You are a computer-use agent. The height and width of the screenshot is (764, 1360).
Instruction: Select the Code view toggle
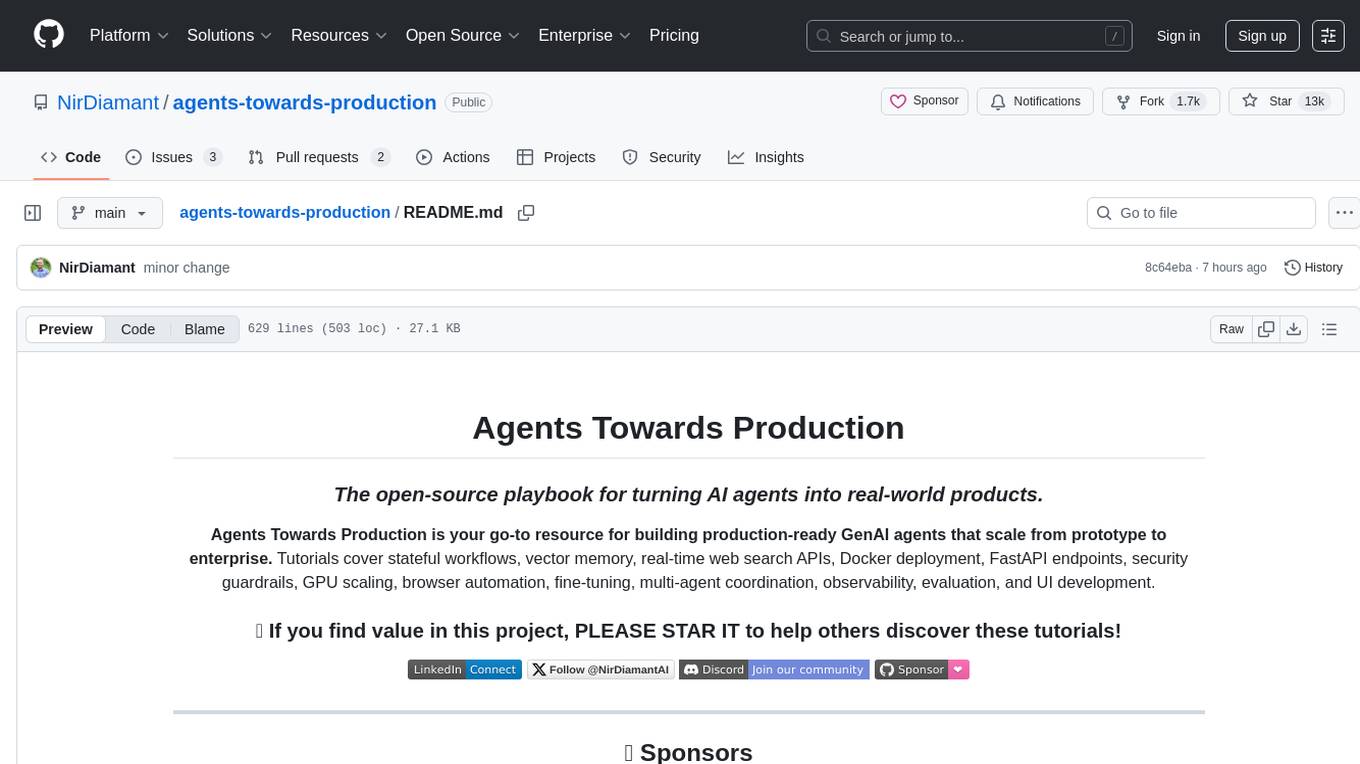[x=138, y=329]
